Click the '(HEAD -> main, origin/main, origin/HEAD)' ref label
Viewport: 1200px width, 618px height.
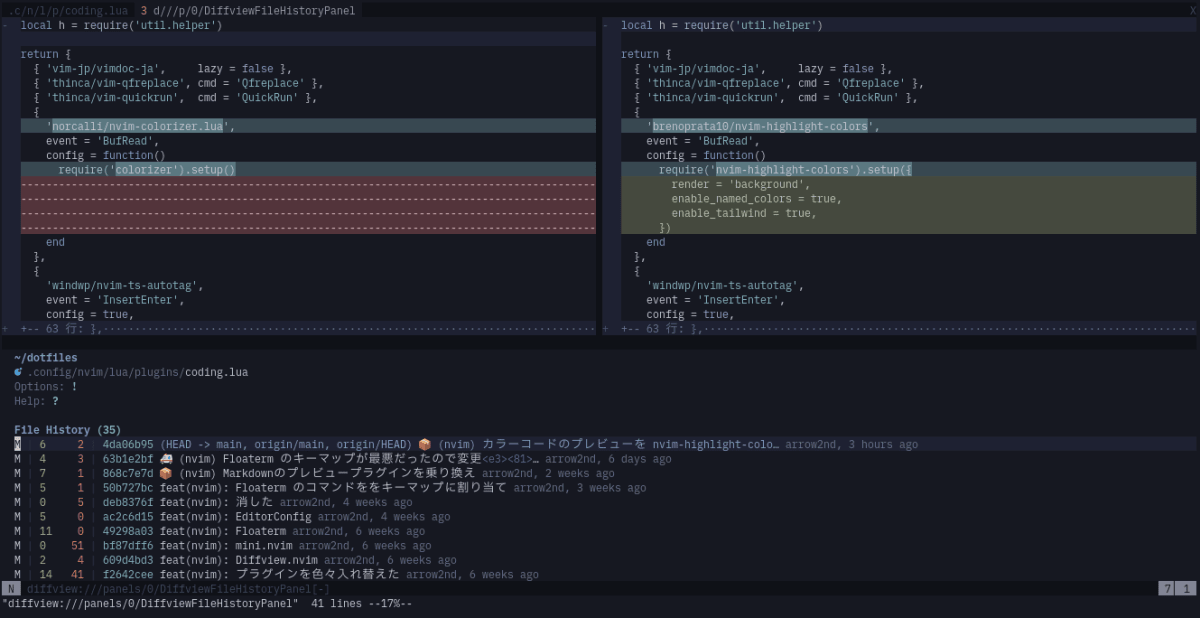286,444
